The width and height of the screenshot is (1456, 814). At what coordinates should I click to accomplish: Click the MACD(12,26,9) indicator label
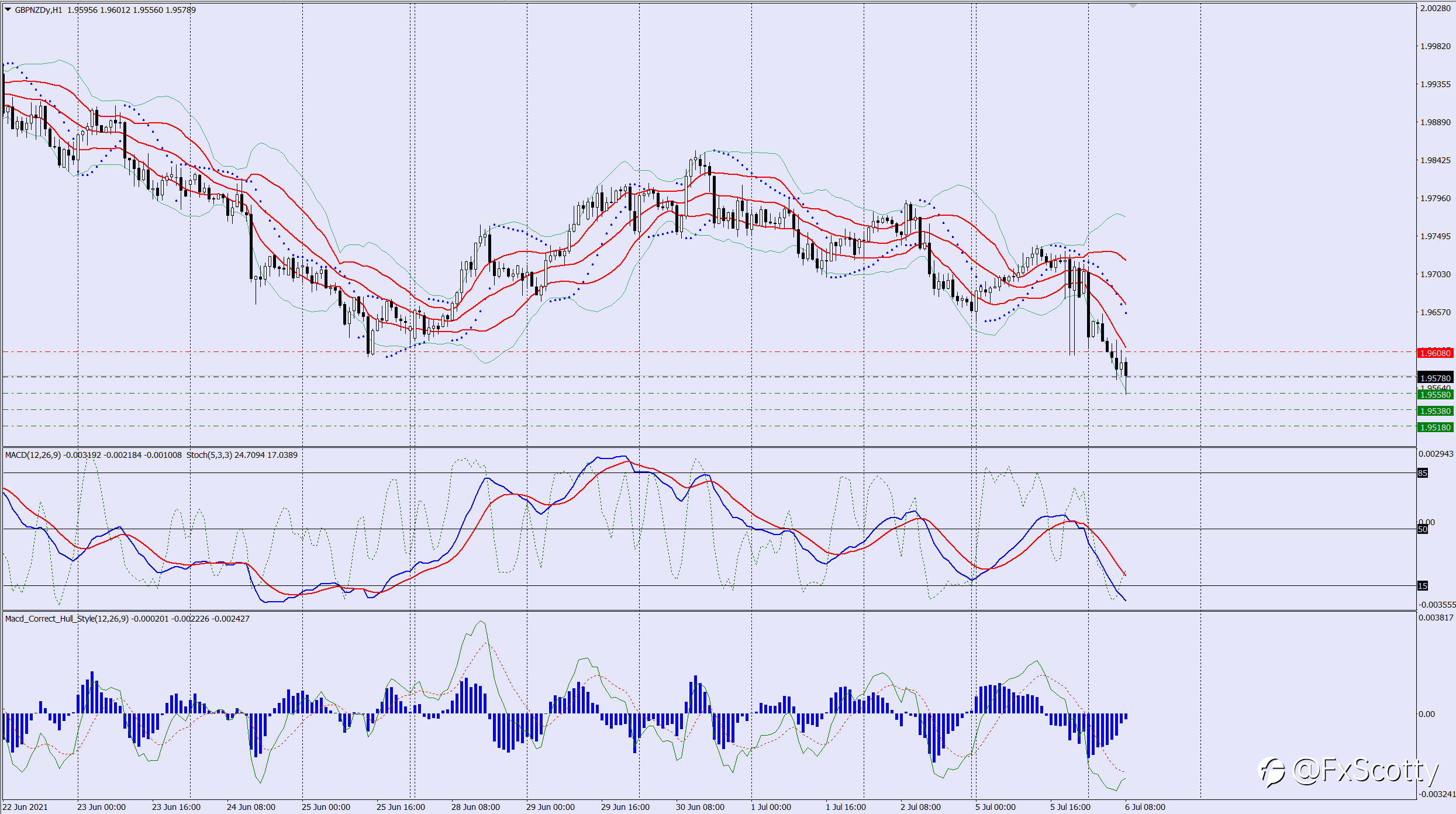coord(33,455)
